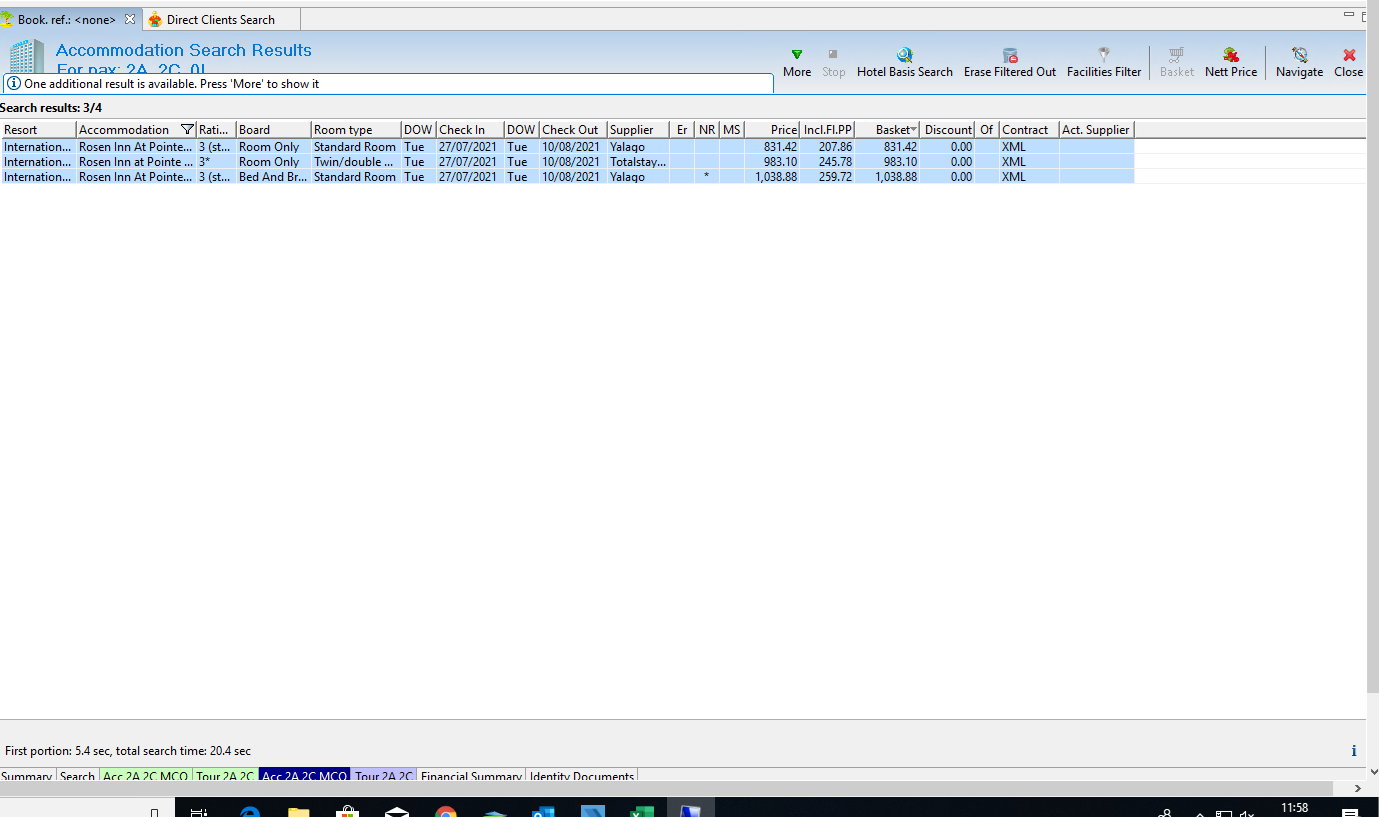Click the Act. Supplier column header
1379x817 pixels.
[x=1097, y=130]
